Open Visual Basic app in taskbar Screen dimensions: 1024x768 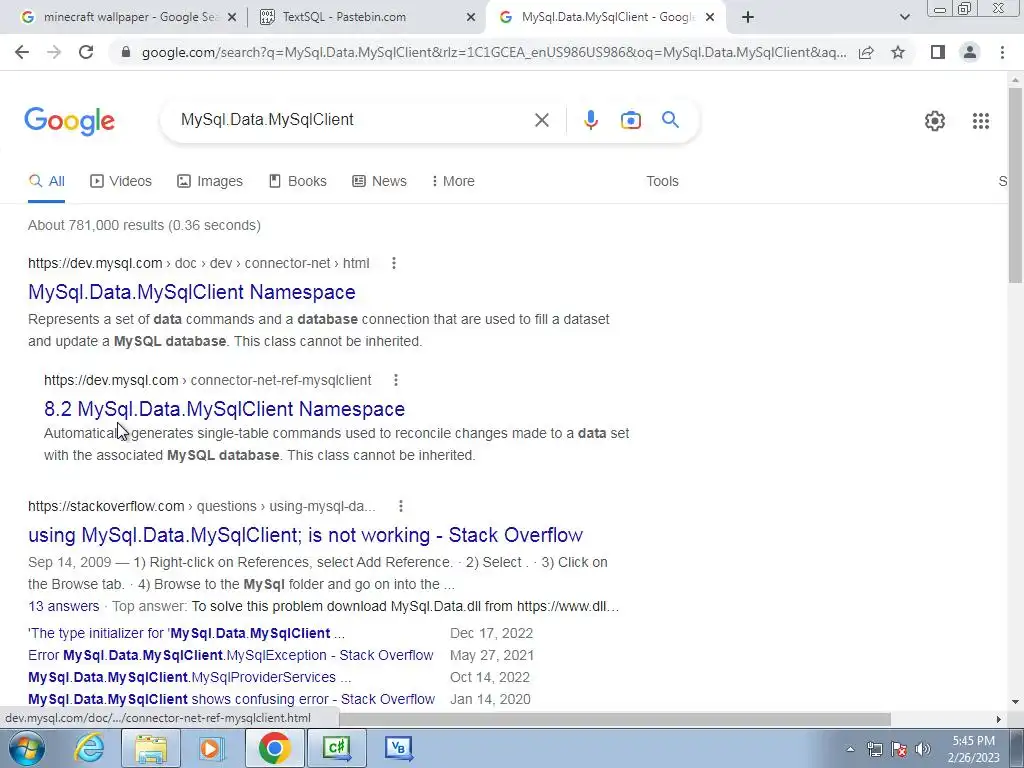tap(398, 748)
